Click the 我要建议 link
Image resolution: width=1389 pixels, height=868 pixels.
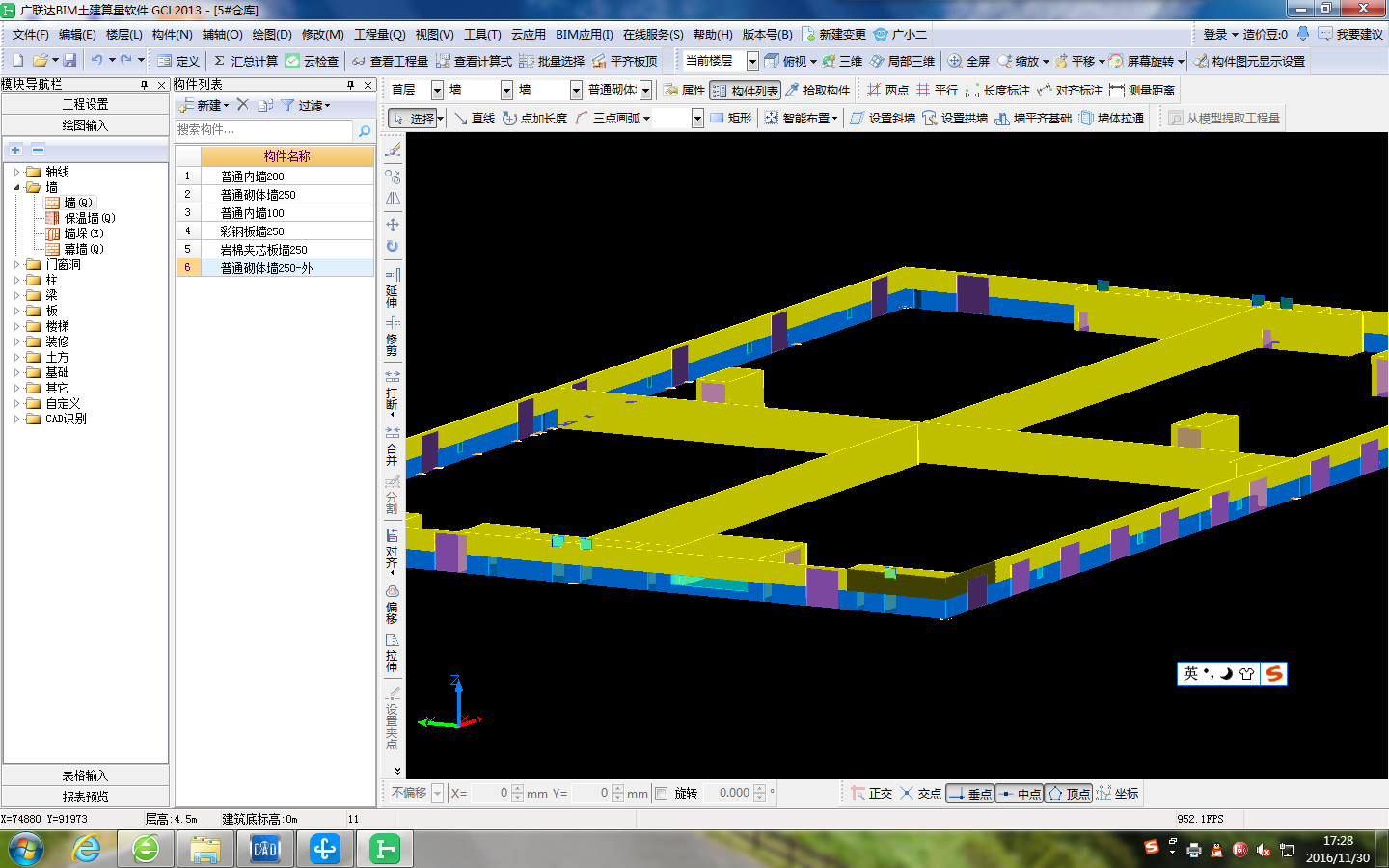tap(1350, 34)
